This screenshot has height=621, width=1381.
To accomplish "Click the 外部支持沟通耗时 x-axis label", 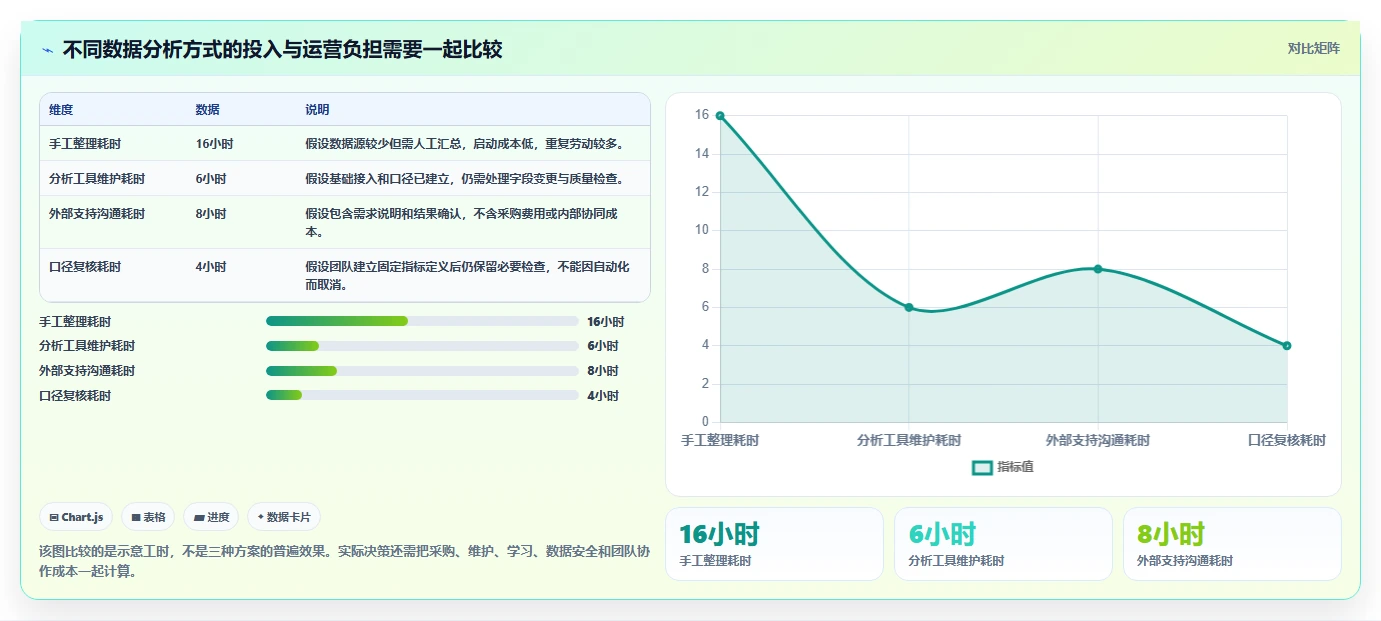I will [1098, 441].
